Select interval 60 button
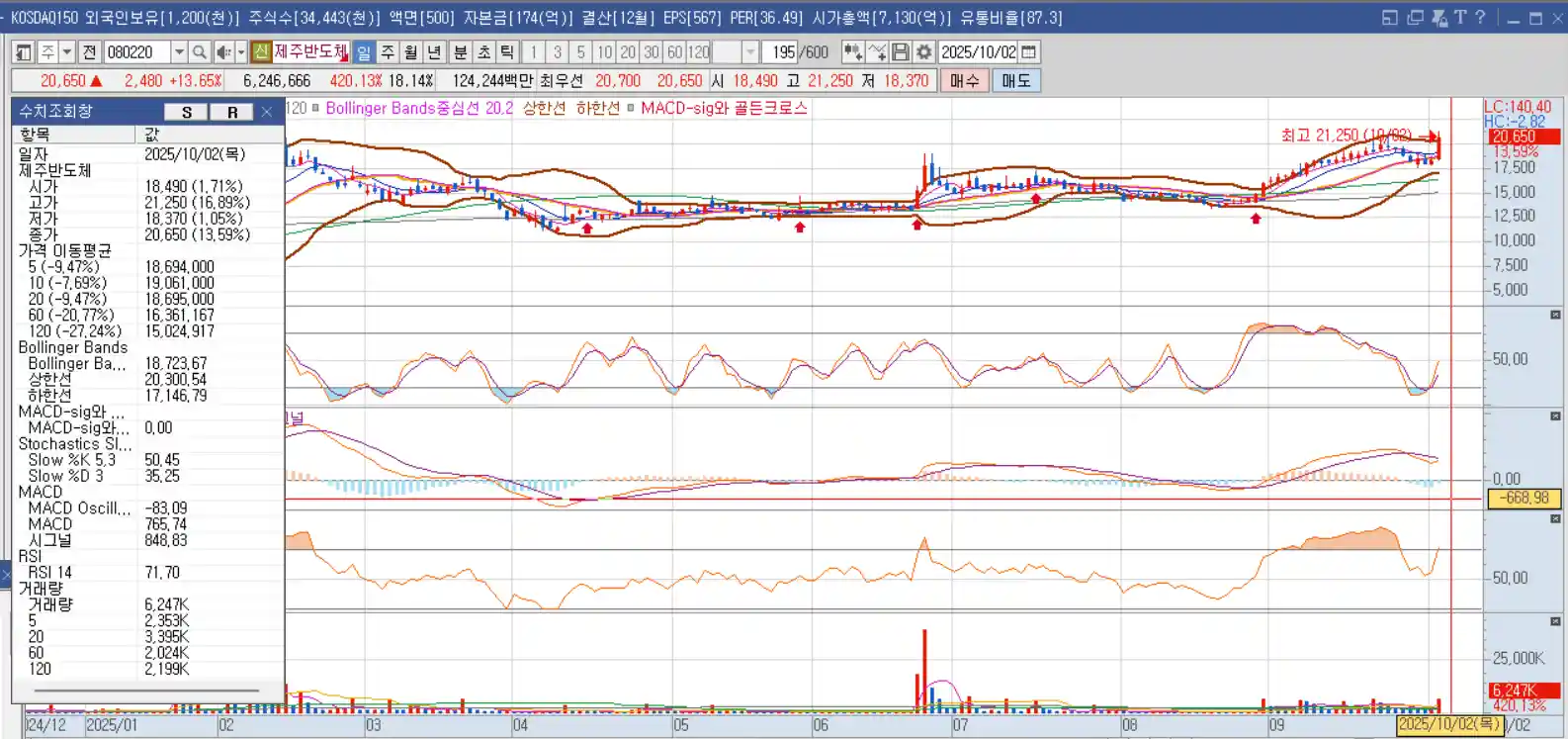Screen dimensions: 1568x739 click(674, 51)
